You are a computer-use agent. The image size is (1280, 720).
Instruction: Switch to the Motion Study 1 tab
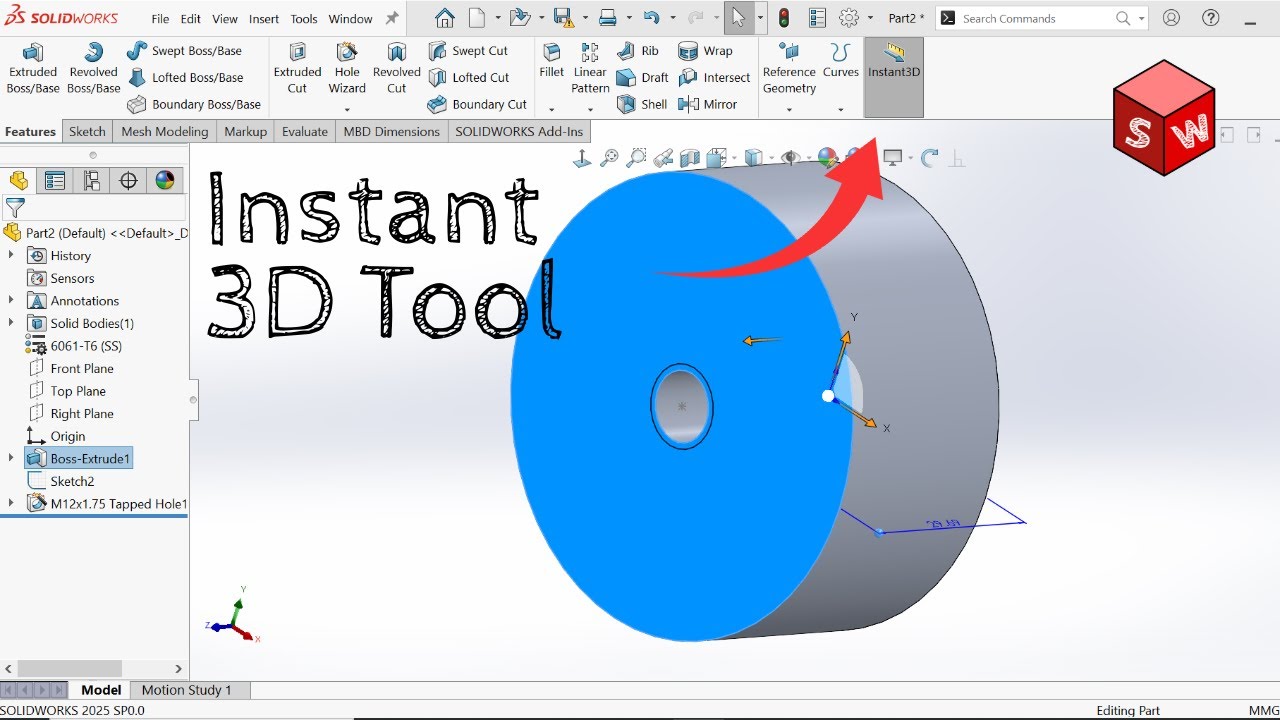186,690
